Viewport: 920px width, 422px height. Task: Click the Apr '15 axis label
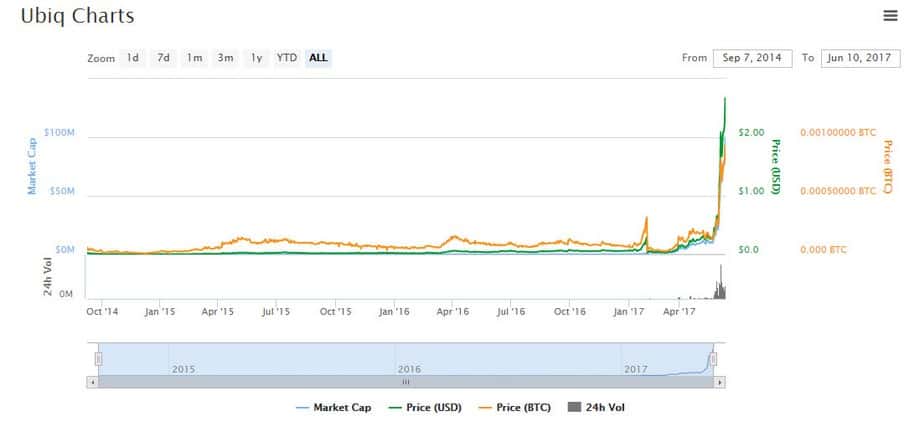tap(218, 312)
